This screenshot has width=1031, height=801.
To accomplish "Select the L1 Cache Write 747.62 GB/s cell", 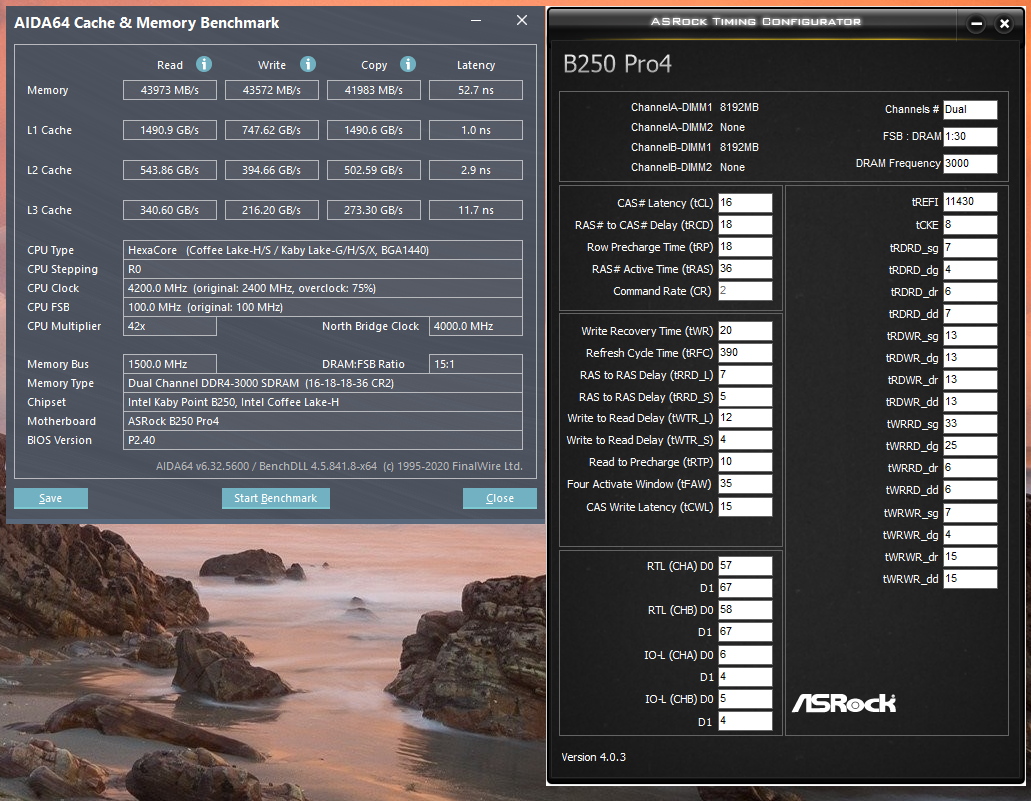I will click(x=272, y=130).
